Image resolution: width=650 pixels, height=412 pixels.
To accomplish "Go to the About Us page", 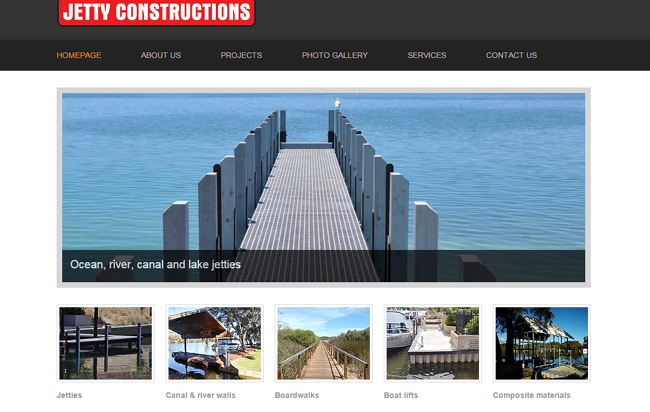I will click(161, 55).
